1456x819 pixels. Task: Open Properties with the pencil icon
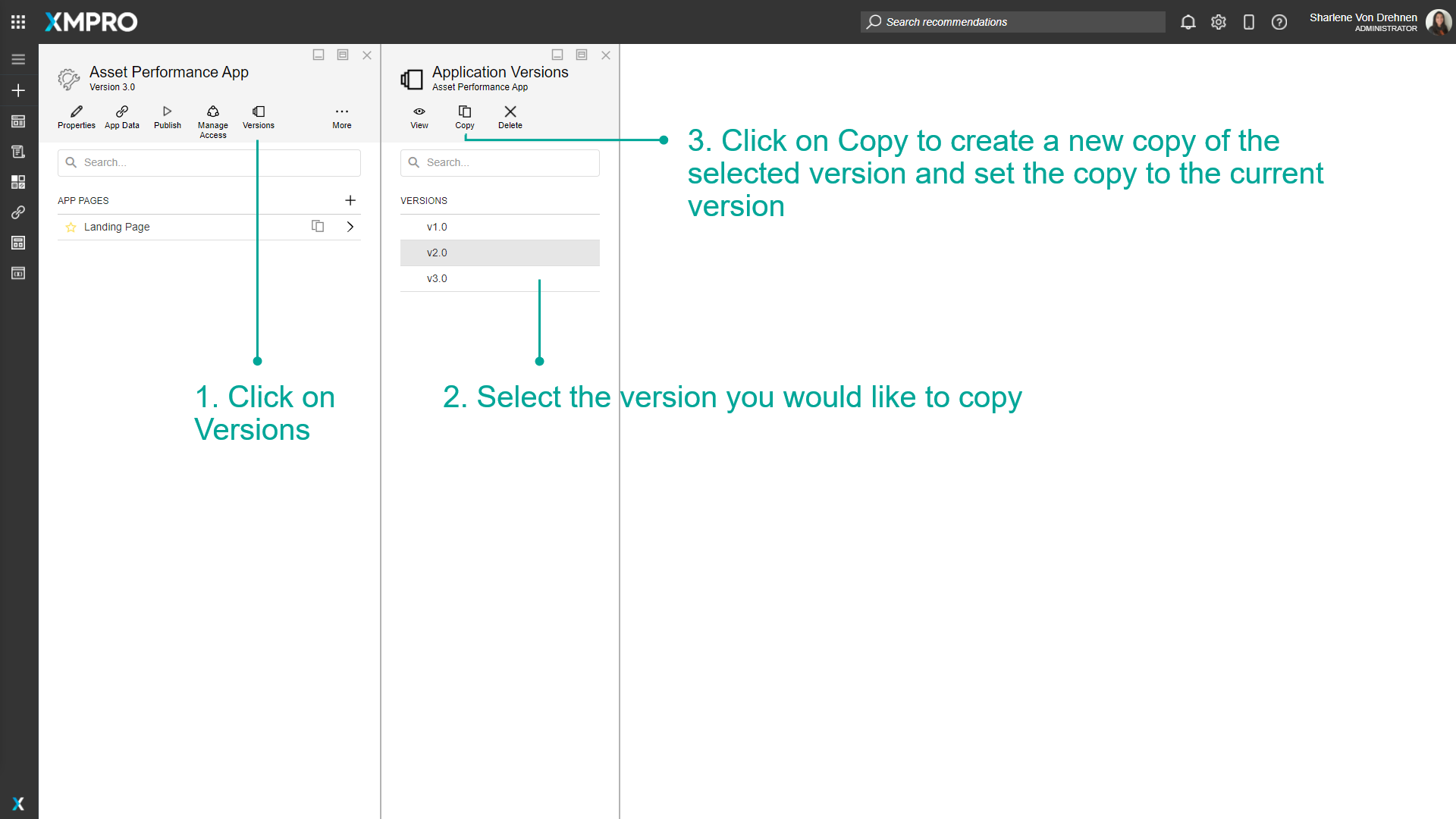pos(77,117)
